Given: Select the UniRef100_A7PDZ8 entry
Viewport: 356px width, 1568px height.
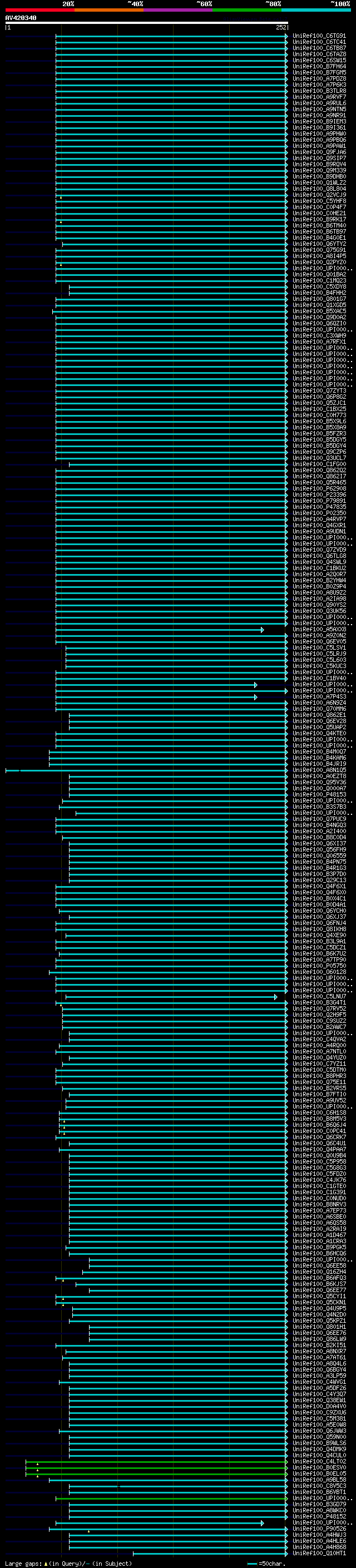Looking at the screenshot, I should (x=319, y=78).
